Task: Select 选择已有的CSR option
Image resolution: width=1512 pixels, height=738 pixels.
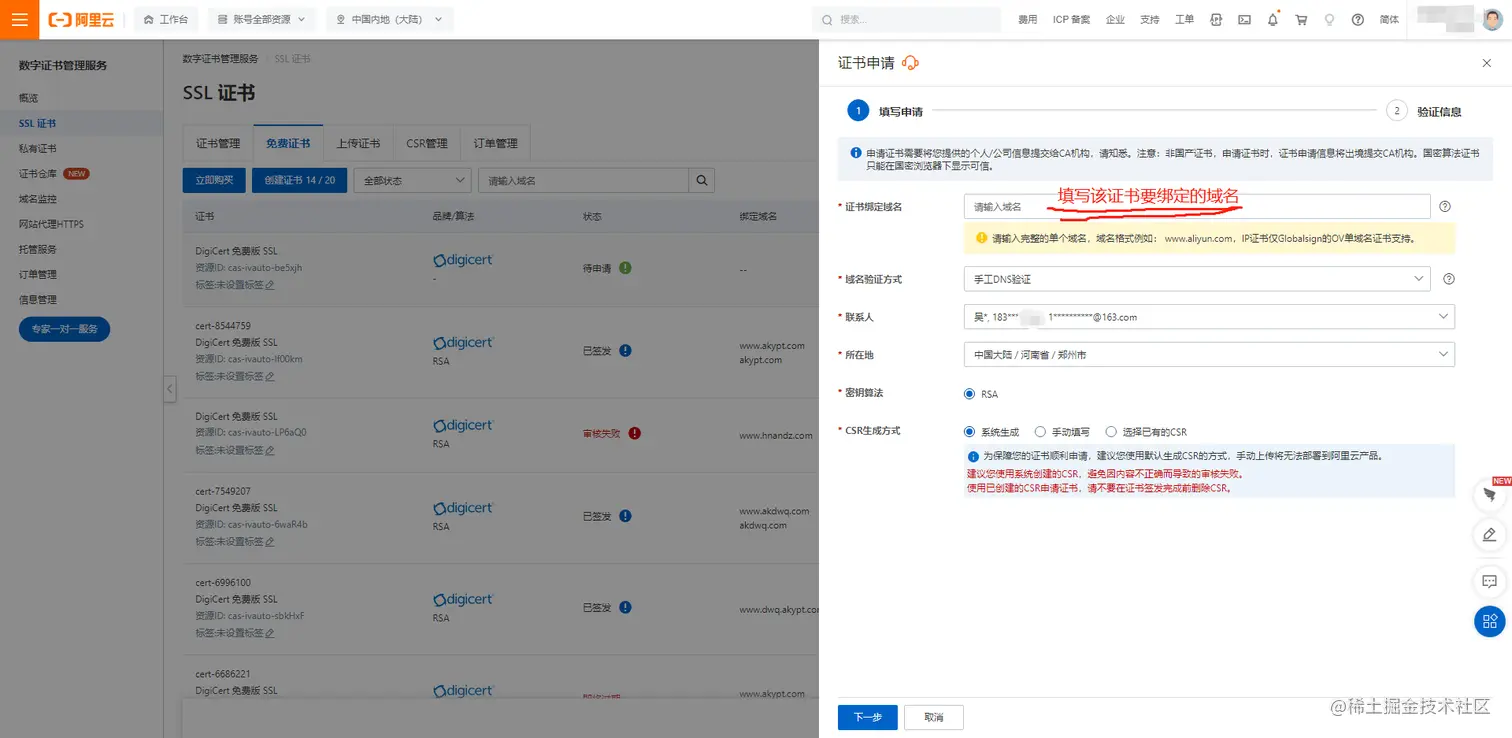Action: pos(1111,432)
